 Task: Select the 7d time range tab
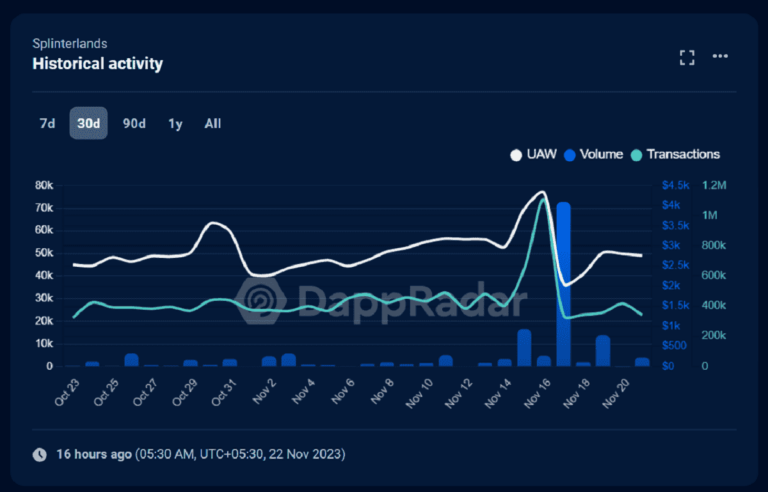coord(47,124)
